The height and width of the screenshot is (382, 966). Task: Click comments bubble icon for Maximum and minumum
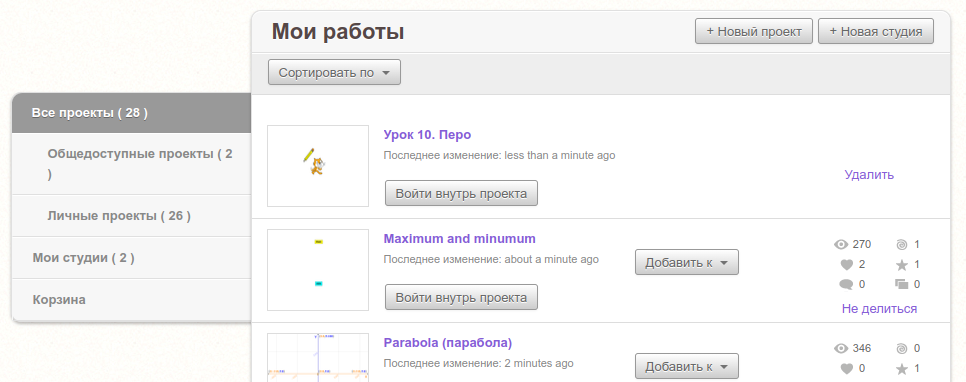pos(846,285)
